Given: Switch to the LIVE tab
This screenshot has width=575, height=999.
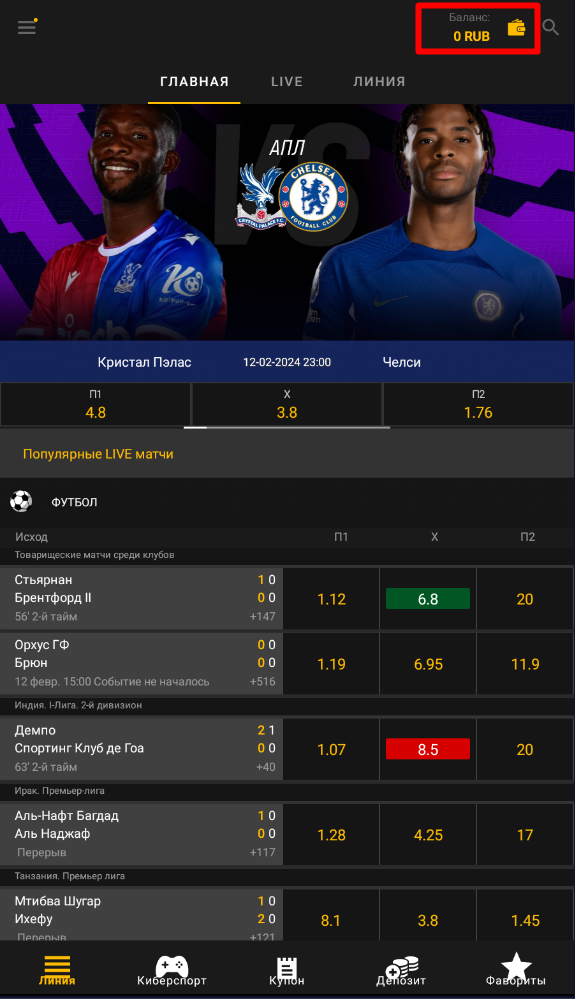Looking at the screenshot, I should (x=287, y=82).
